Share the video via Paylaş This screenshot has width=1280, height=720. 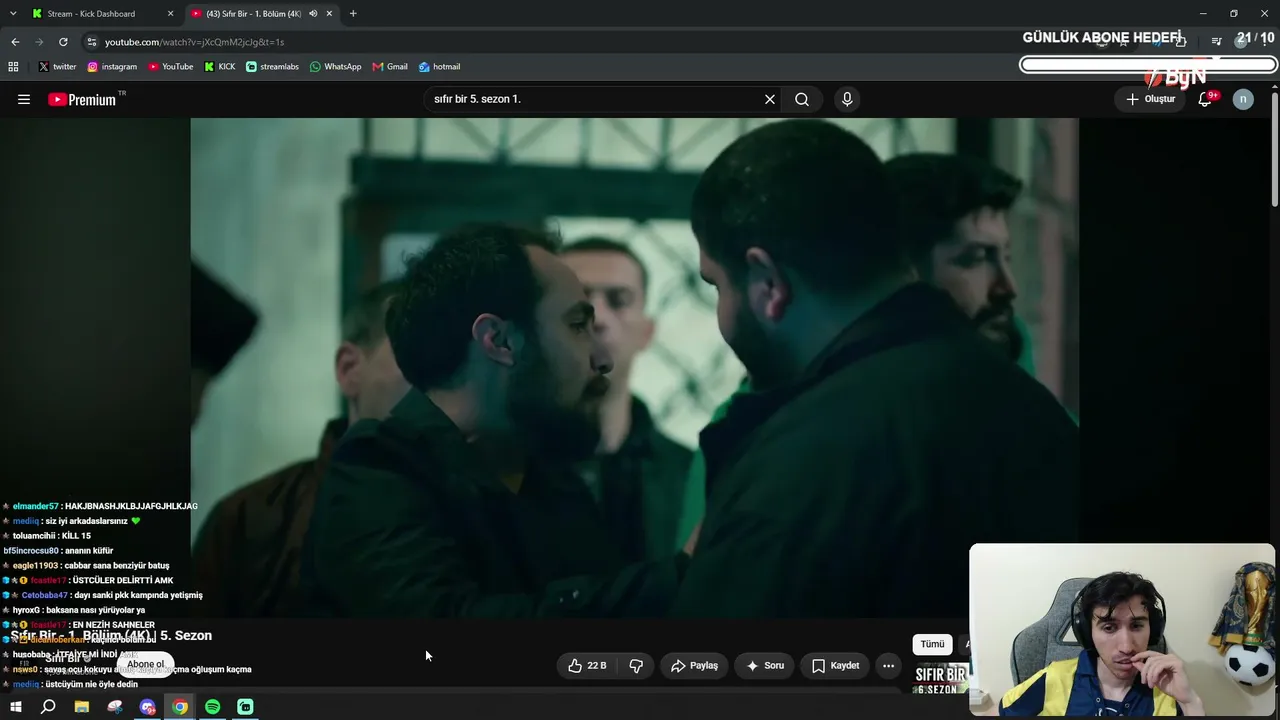tap(695, 665)
